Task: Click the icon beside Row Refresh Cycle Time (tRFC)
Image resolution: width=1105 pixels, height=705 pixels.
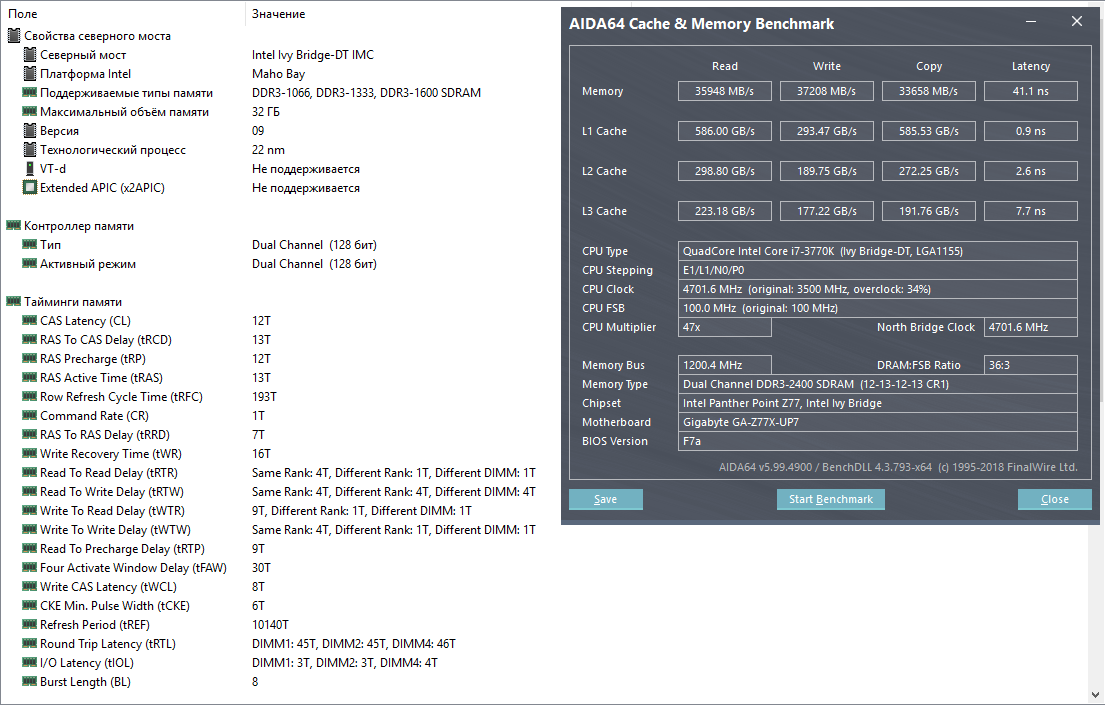Action: [x=30, y=397]
